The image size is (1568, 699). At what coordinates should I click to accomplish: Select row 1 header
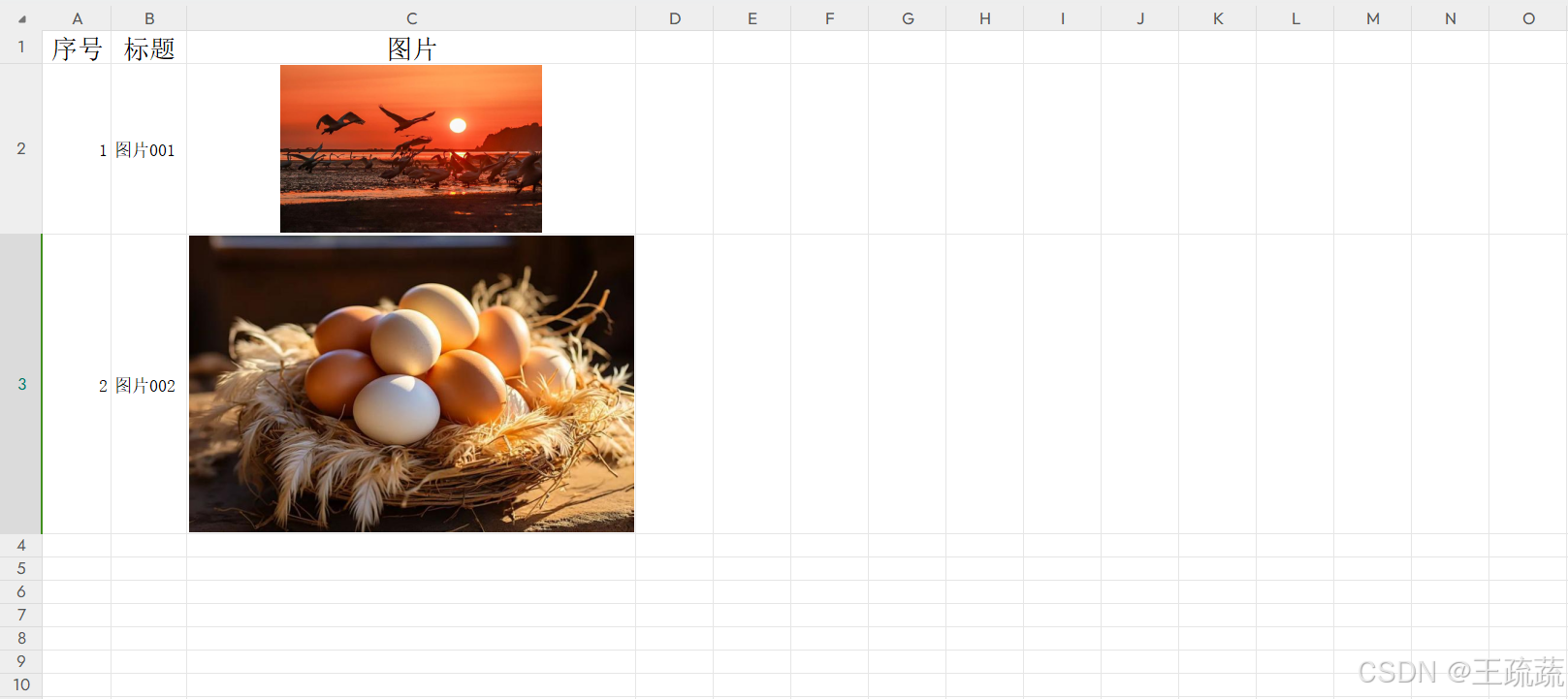(x=21, y=47)
